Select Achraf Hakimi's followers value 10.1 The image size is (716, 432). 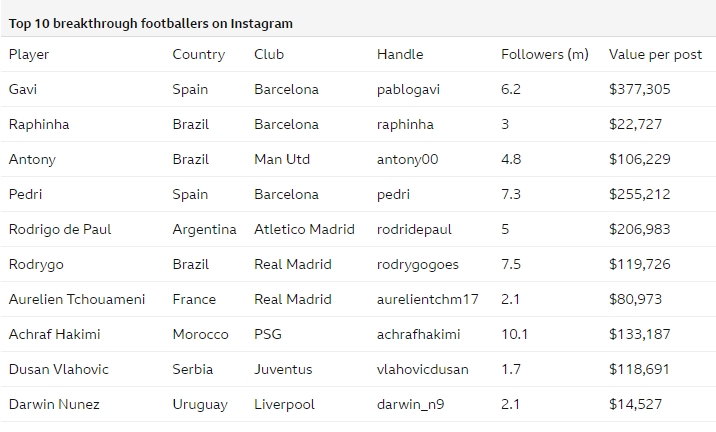point(514,334)
